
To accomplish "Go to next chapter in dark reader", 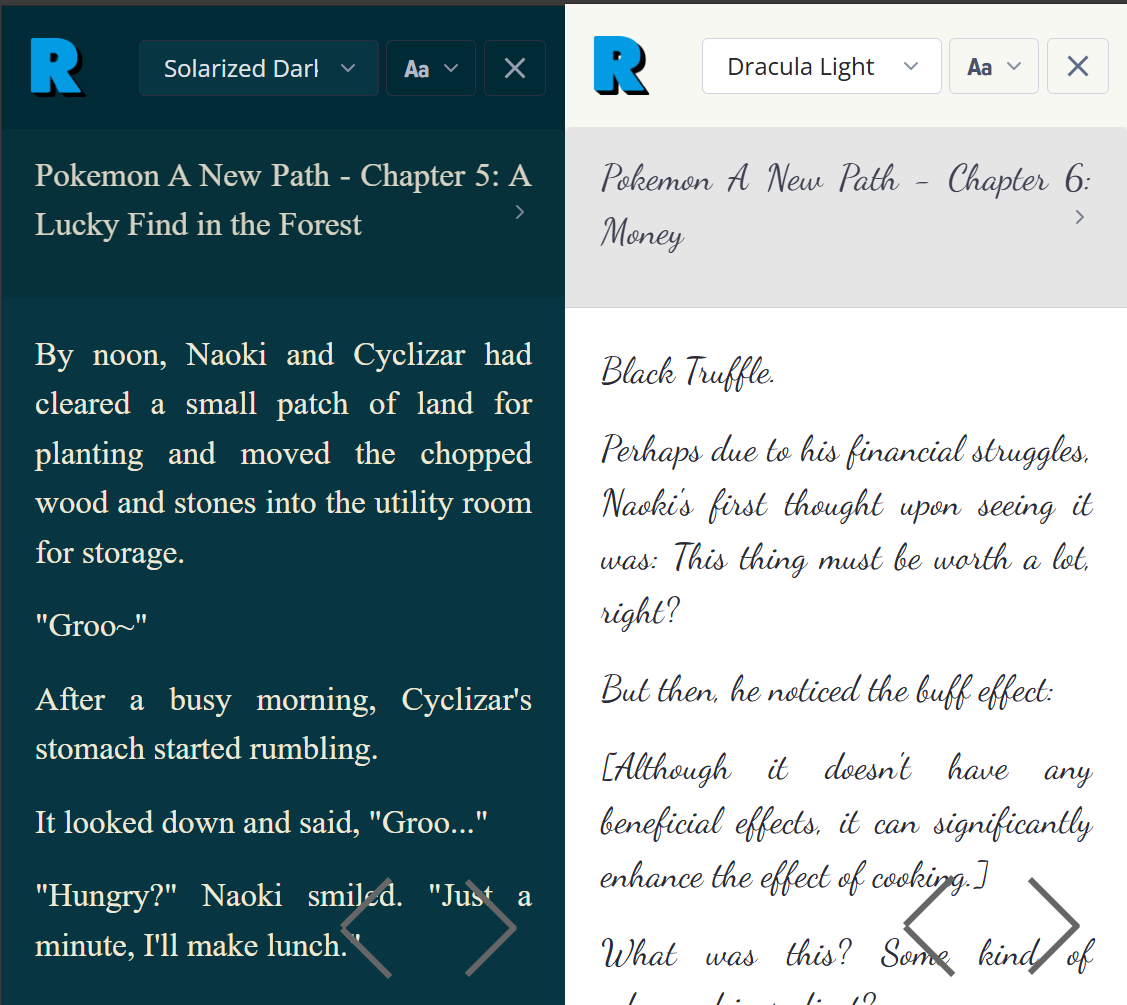I will (490, 927).
